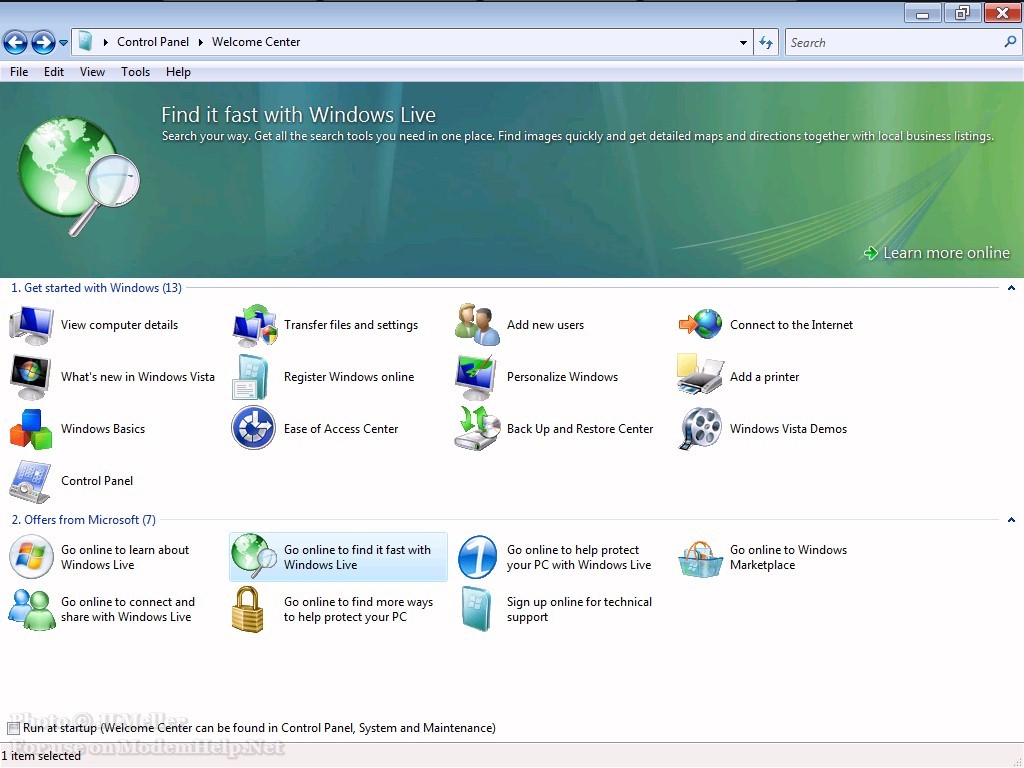Click the large globe banner image

(78, 176)
